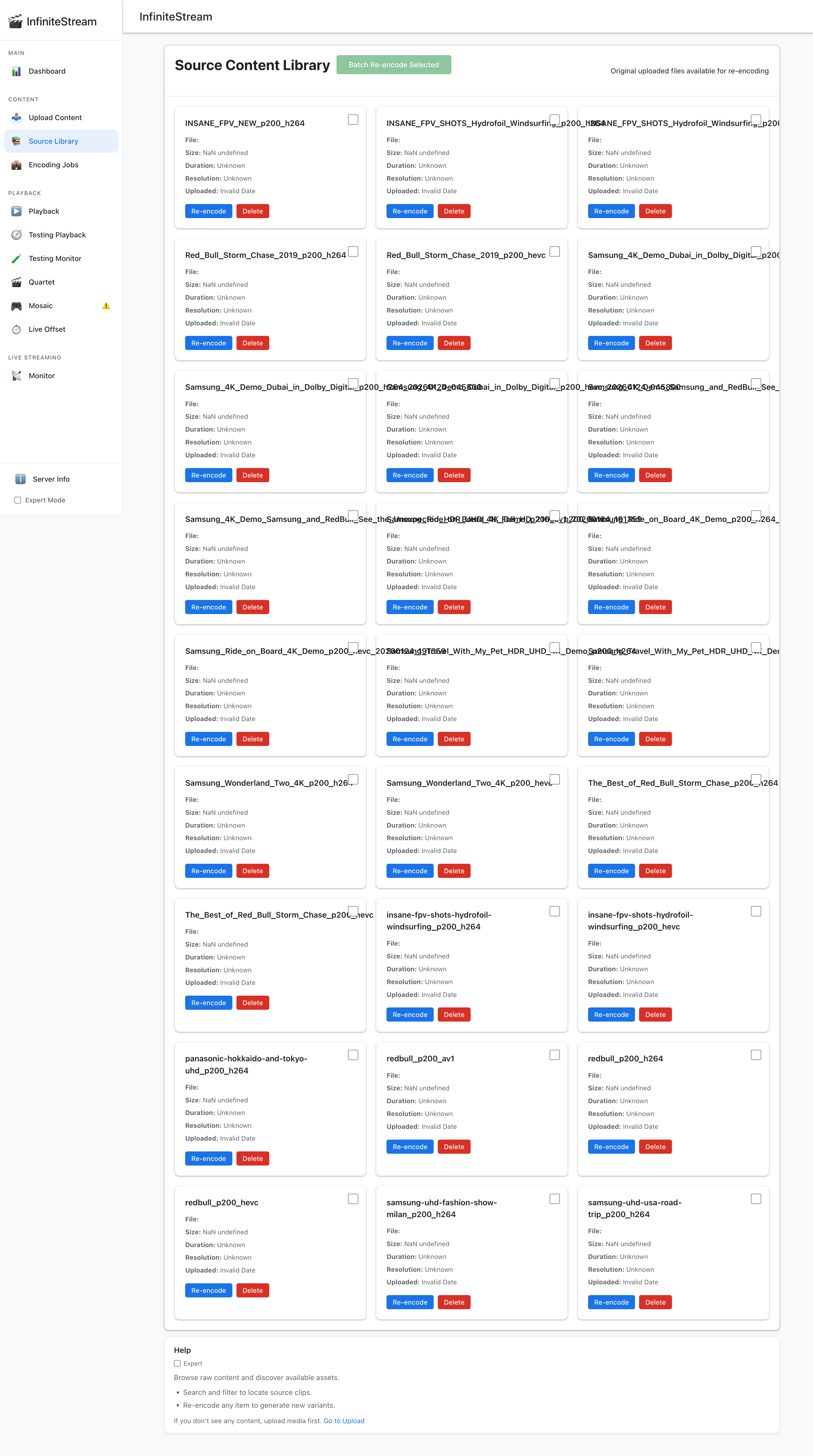Viewport: 813px width, 1456px height.
Task: Check the insane-fpv-shots-hydrofoil-windsurfing_p200_h264 checkbox
Action: 555,911
